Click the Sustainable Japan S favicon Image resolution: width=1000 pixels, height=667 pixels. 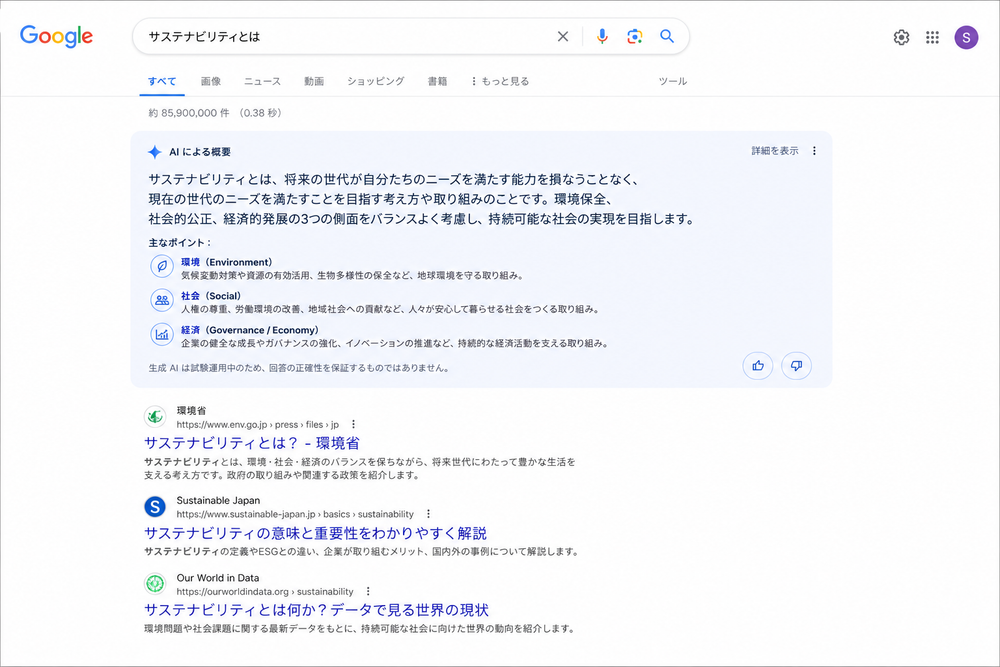click(x=155, y=507)
